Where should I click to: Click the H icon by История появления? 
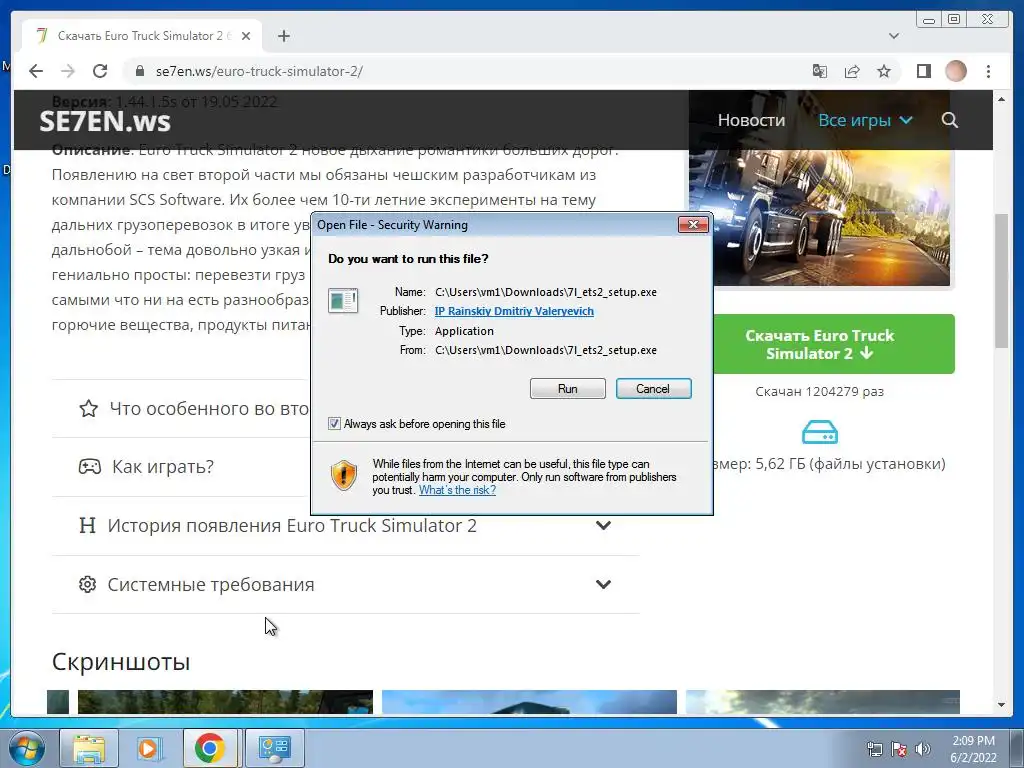(x=87, y=525)
